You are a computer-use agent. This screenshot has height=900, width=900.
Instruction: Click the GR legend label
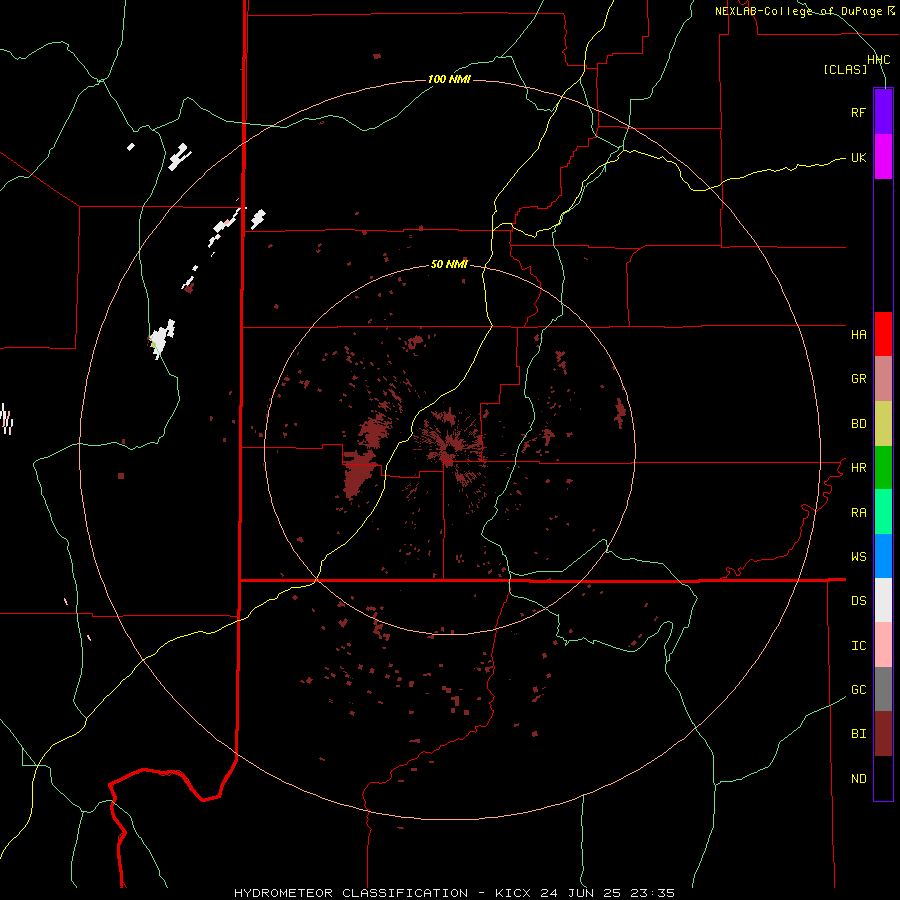click(x=858, y=379)
